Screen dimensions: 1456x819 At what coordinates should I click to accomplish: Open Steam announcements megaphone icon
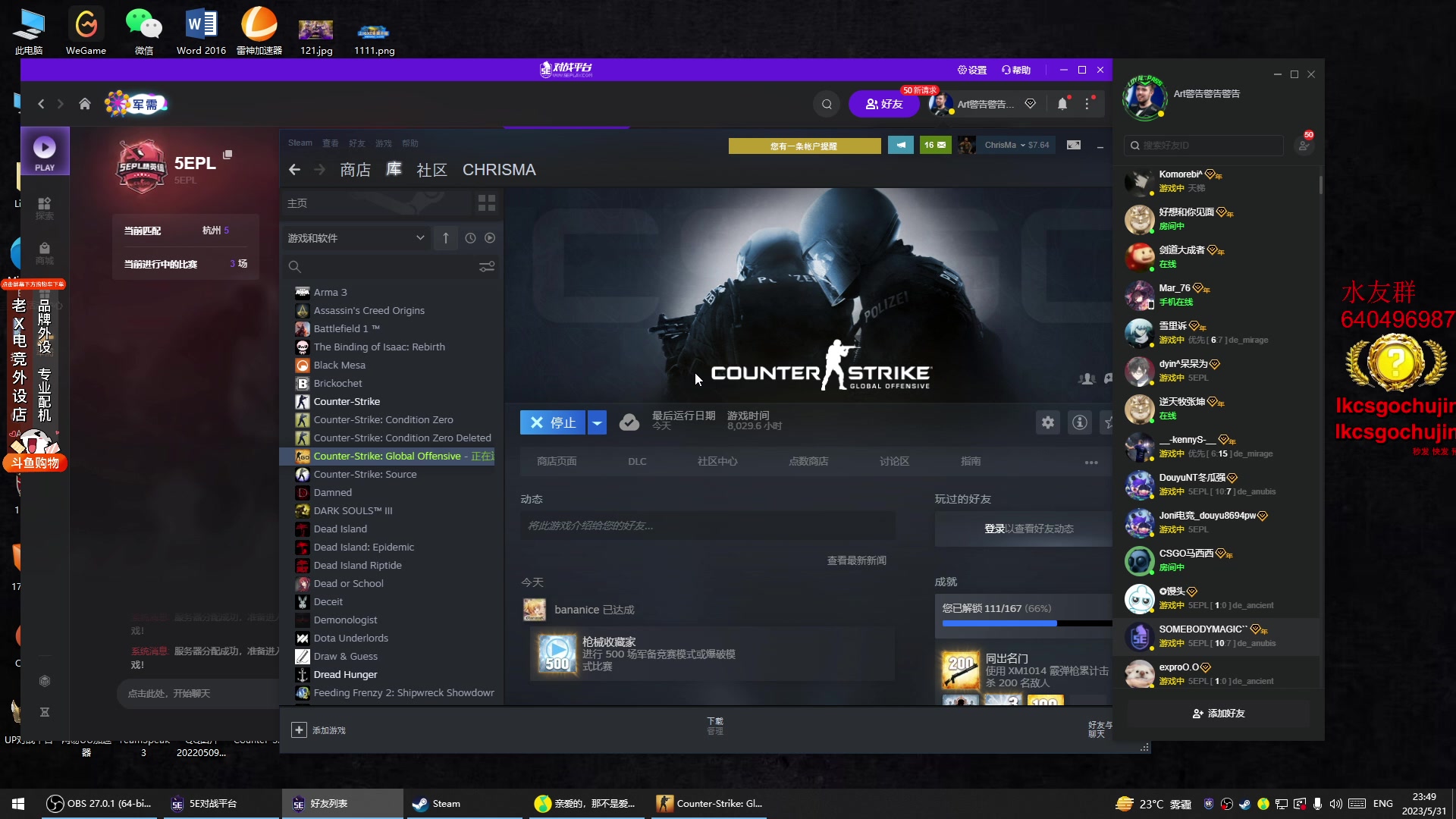click(901, 145)
